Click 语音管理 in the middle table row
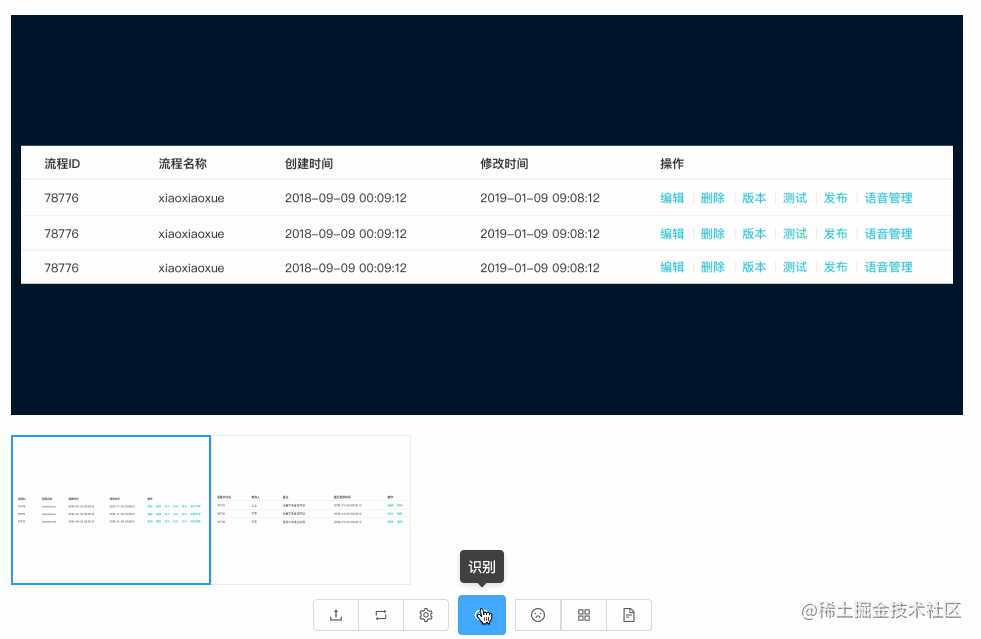Viewport: 981px width, 639px height. 888,234
